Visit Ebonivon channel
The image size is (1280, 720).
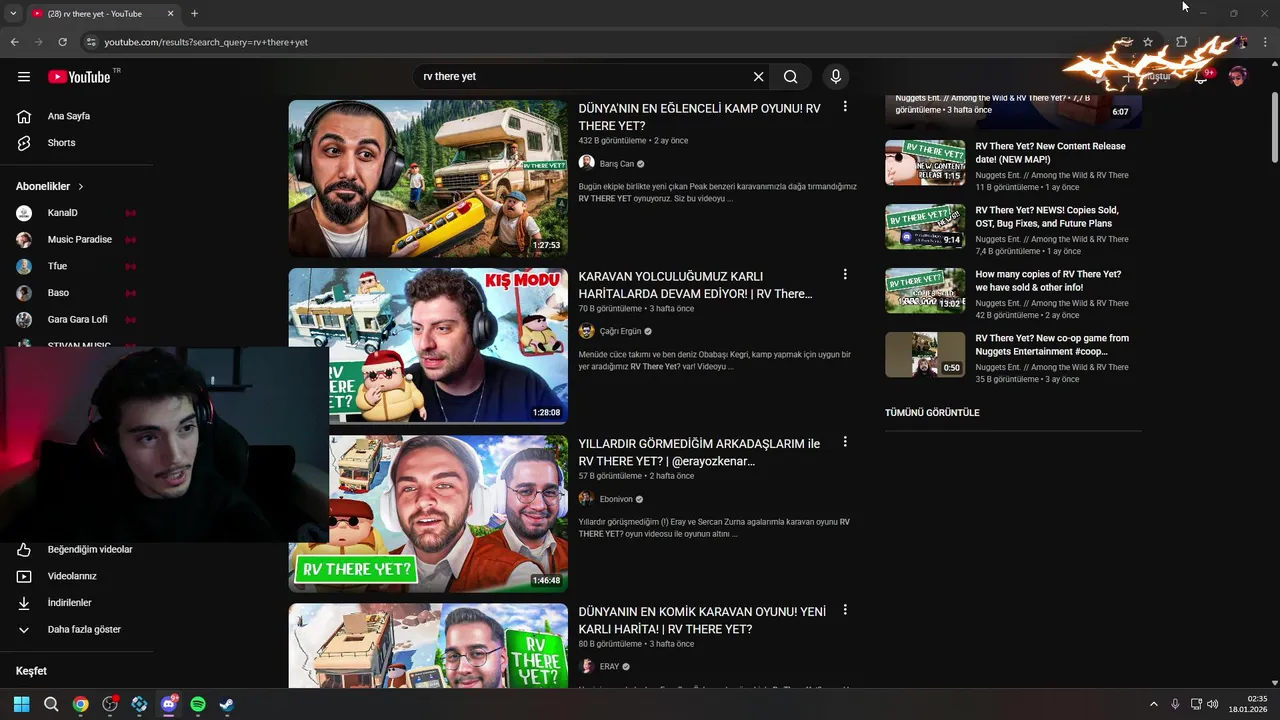coord(616,499)
